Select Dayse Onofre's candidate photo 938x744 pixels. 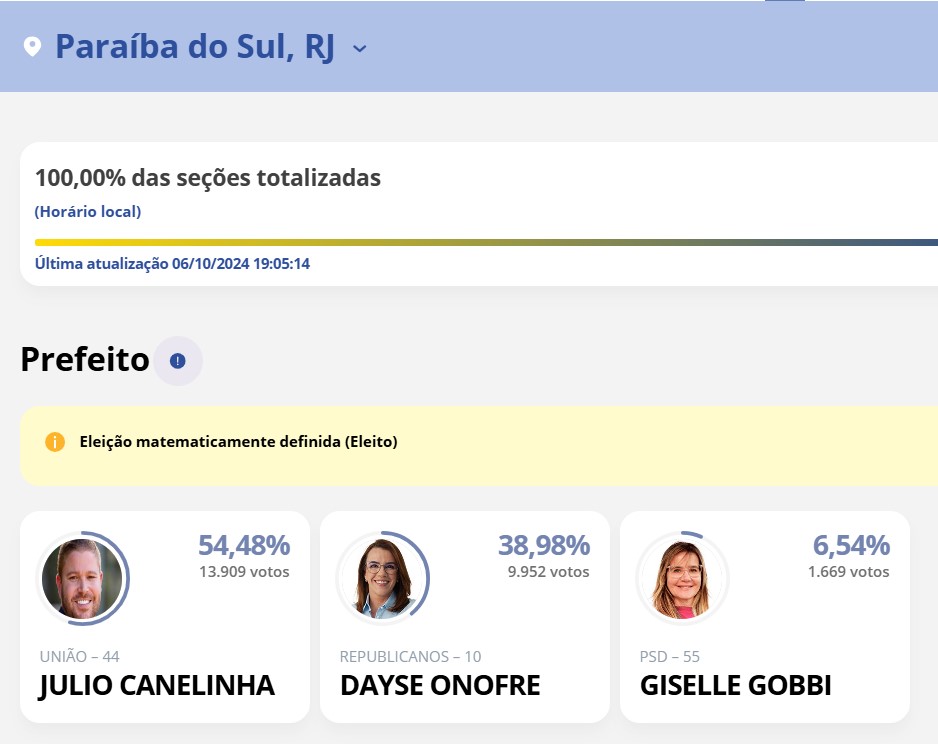[x=384, y=578]
